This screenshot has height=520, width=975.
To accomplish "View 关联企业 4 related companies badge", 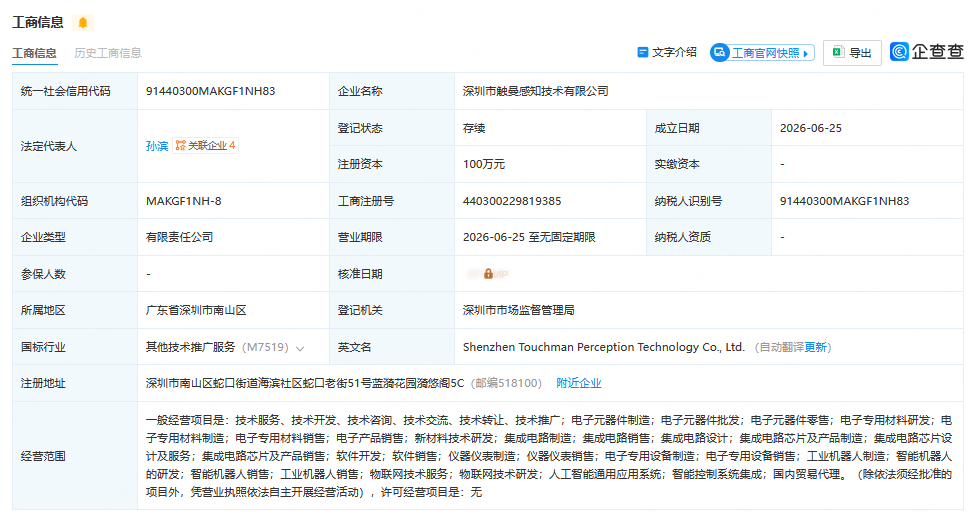I will (205, 146).
